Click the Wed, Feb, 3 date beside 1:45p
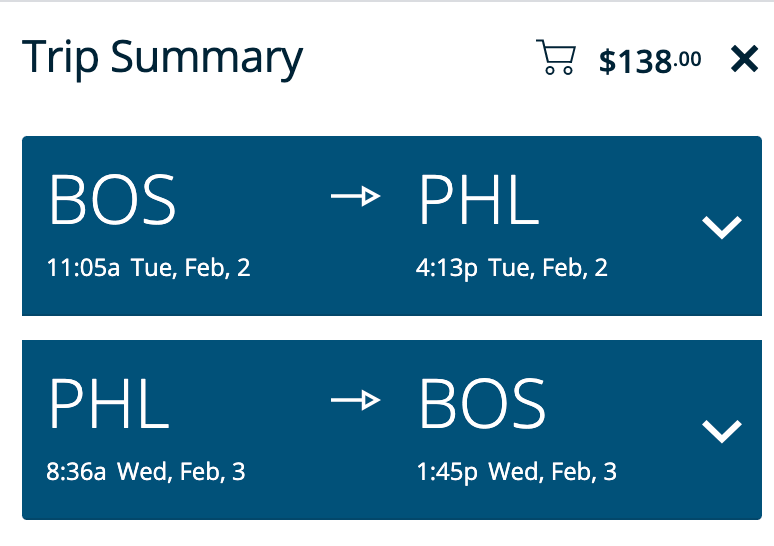The image size is (774, 546). click(553, 471)
